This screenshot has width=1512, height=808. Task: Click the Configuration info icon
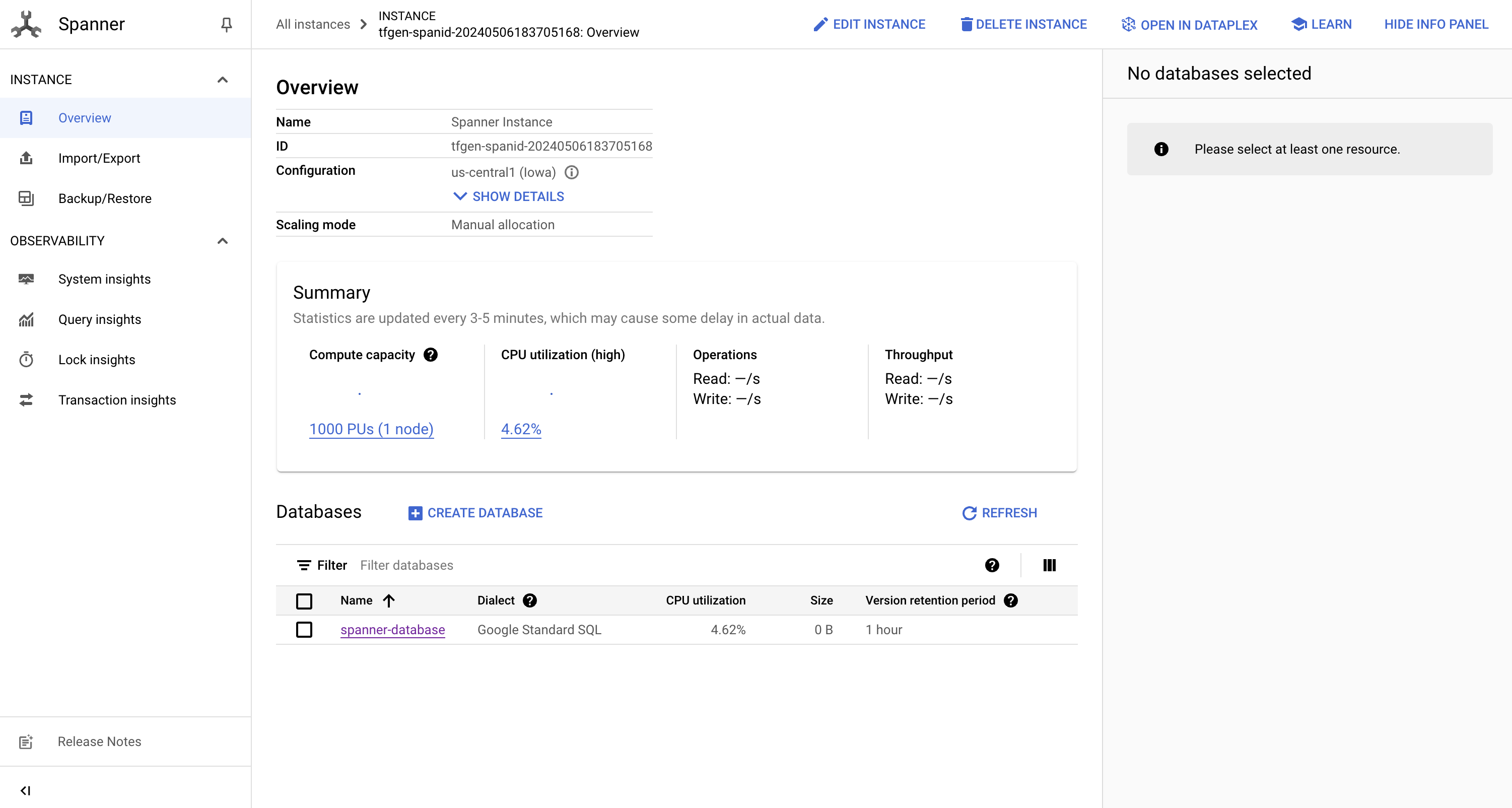coord(571,172)
